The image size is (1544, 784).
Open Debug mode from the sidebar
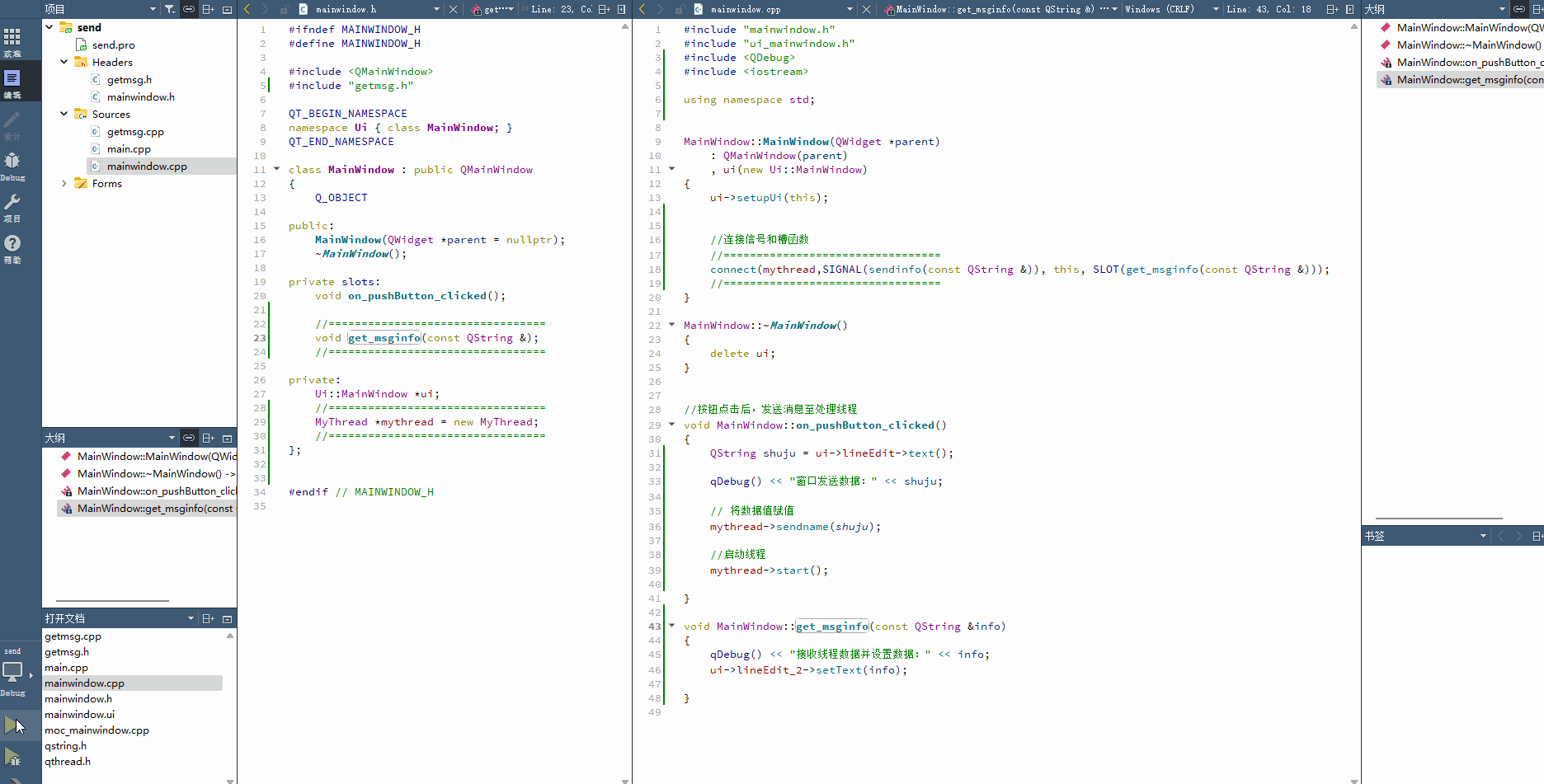12,165
